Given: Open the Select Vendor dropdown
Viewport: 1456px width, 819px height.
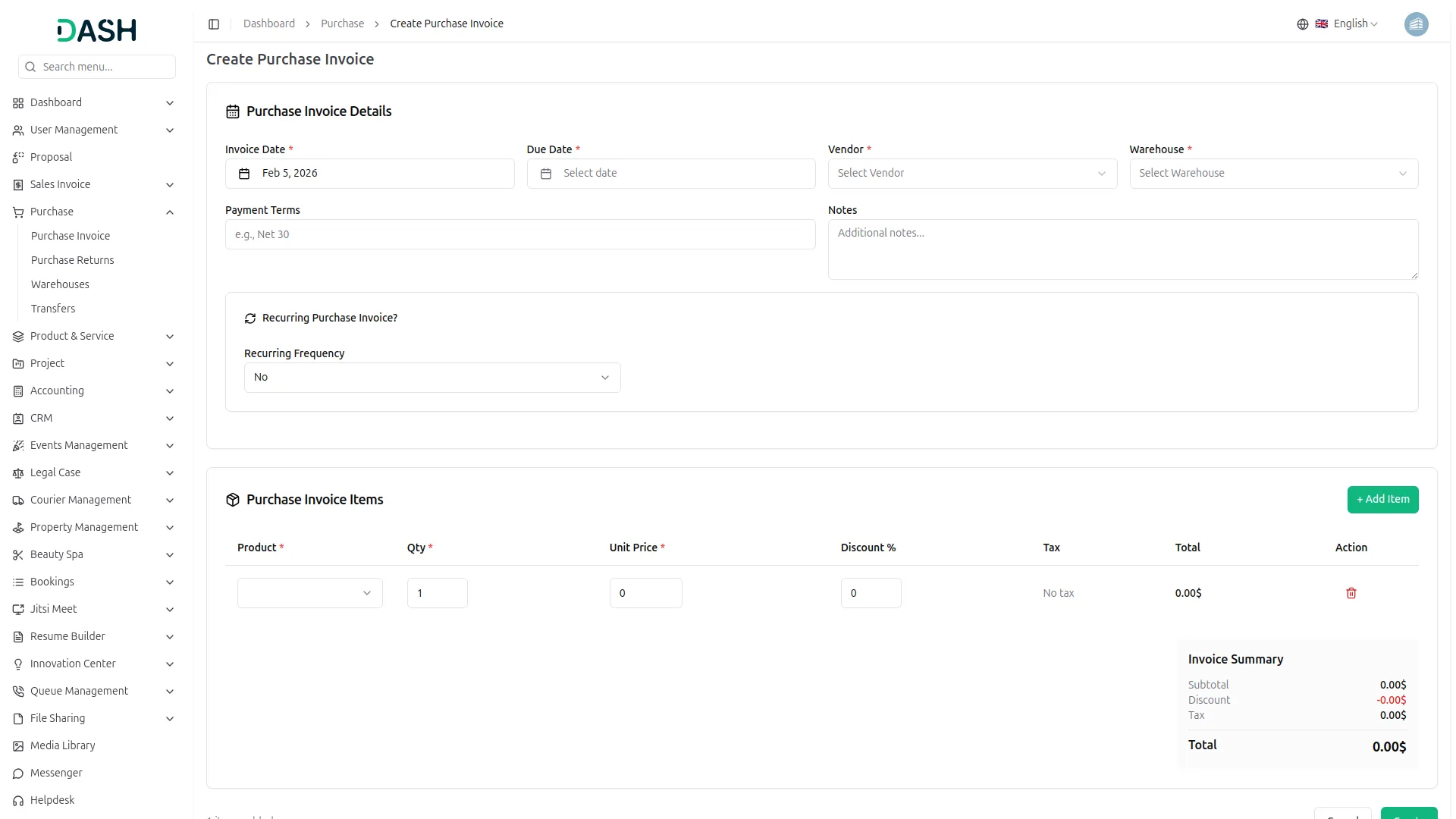Looking at the screenshot, I should (x=972, y=174).
